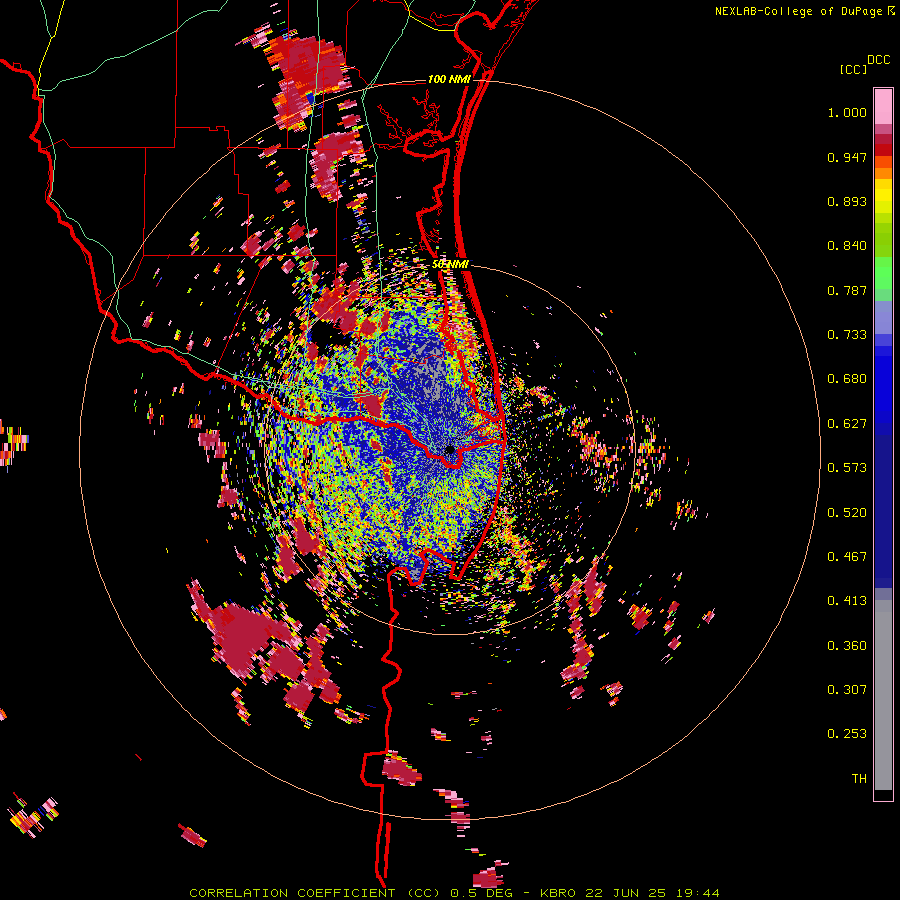Click the KBRO 22 JUN 25 19:44 timestamp

click(630, 893)
